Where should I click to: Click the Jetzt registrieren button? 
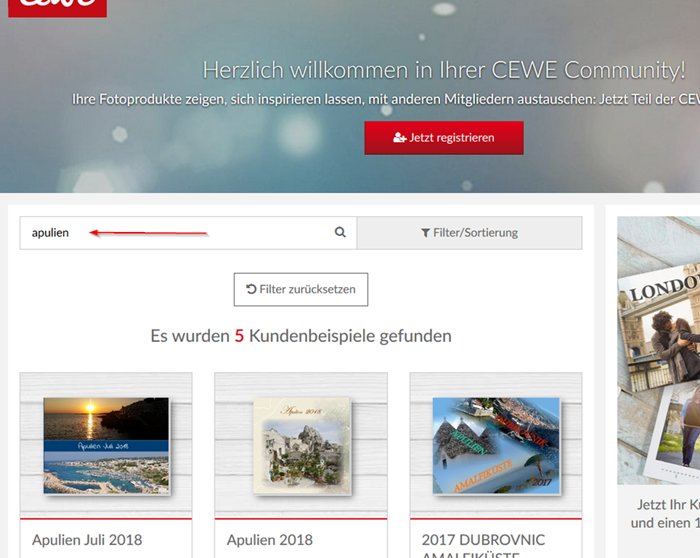point(444,137)
